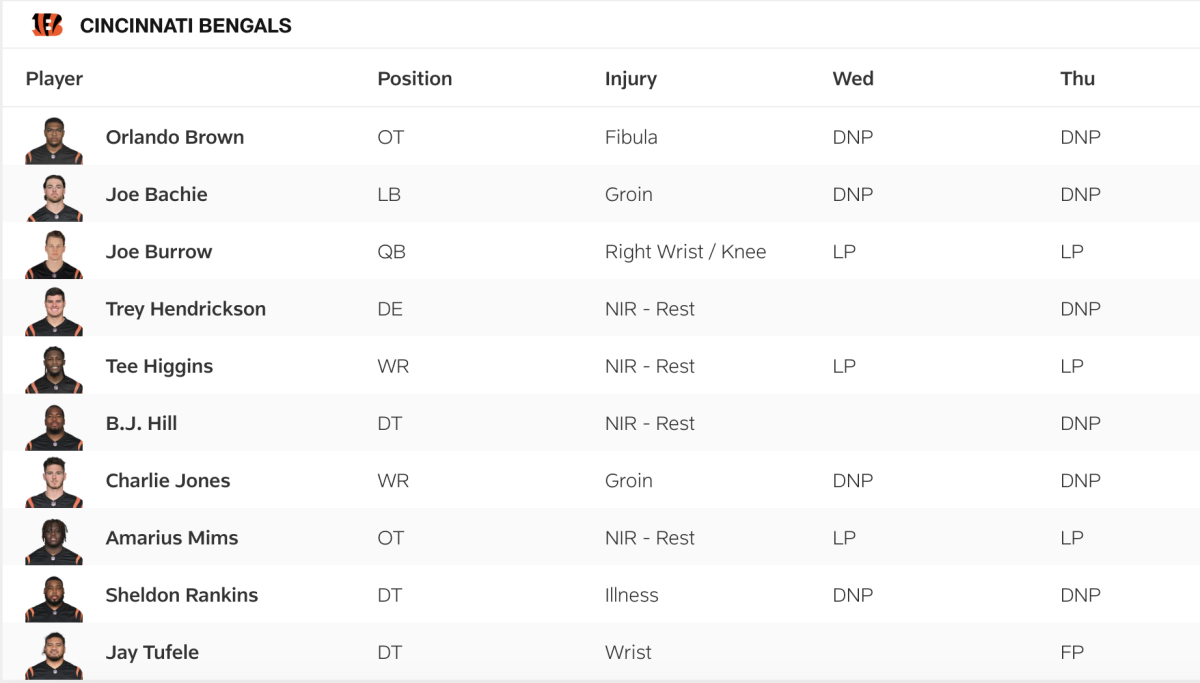The height and width of the screenshot is (683, 1200).
Task: Open Amarius Mims' player photo
Action: [x=54, y=539]
